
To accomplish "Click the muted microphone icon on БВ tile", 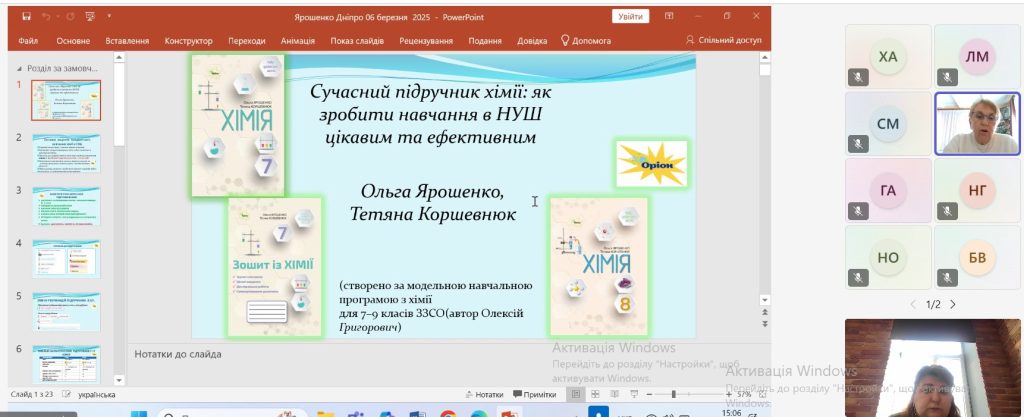I will pyautogui.click(x=947, y=277).
